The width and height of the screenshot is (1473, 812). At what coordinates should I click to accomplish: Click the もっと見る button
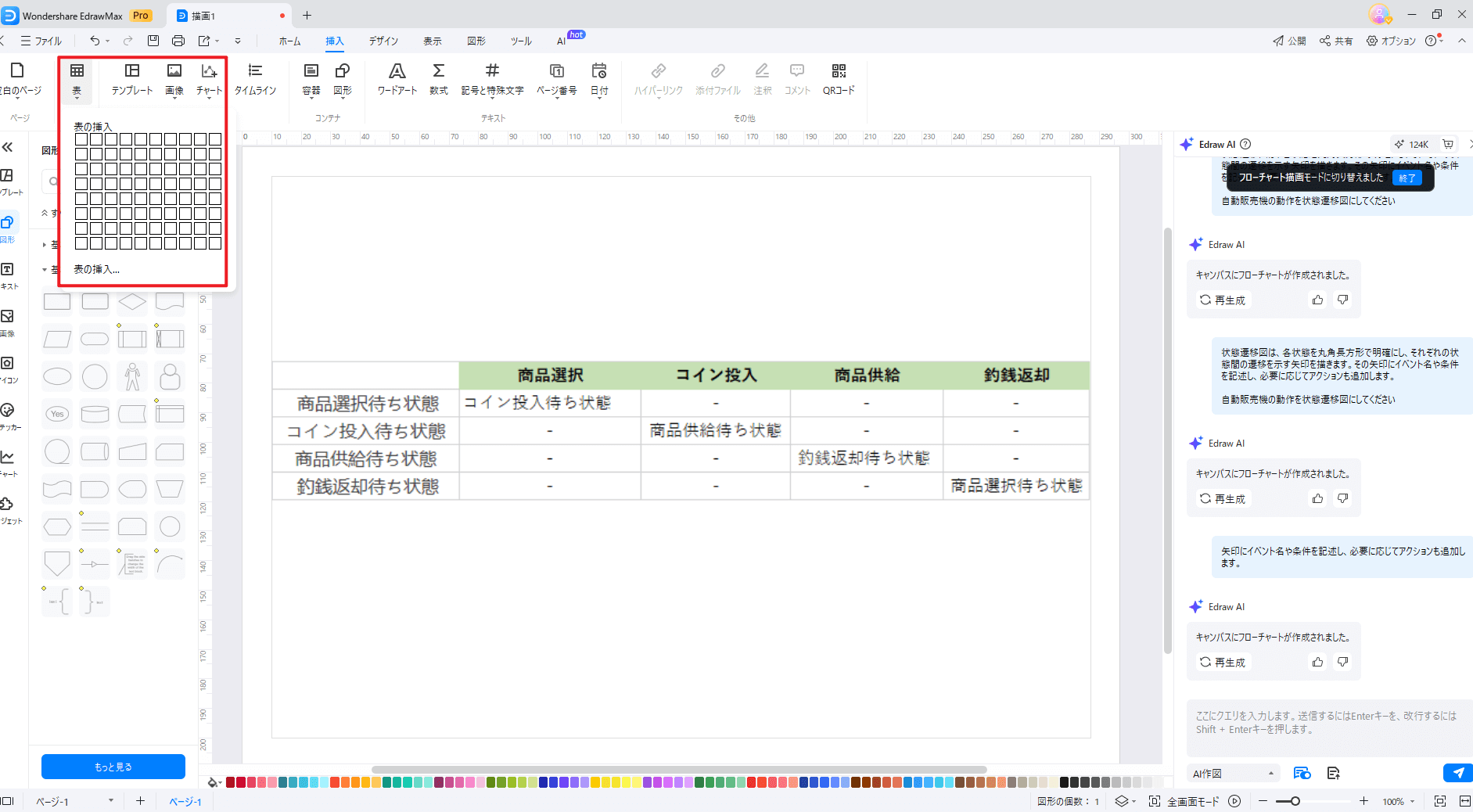113,767
